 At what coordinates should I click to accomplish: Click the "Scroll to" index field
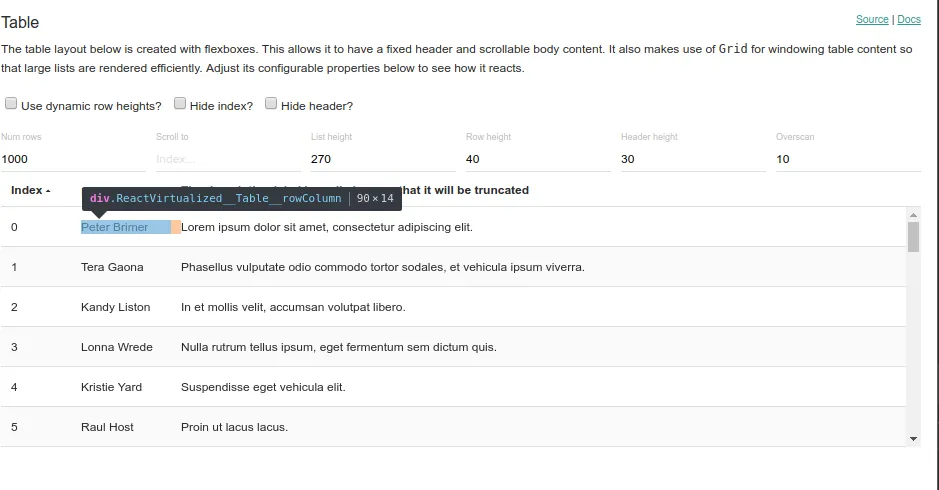coord(228,159)
